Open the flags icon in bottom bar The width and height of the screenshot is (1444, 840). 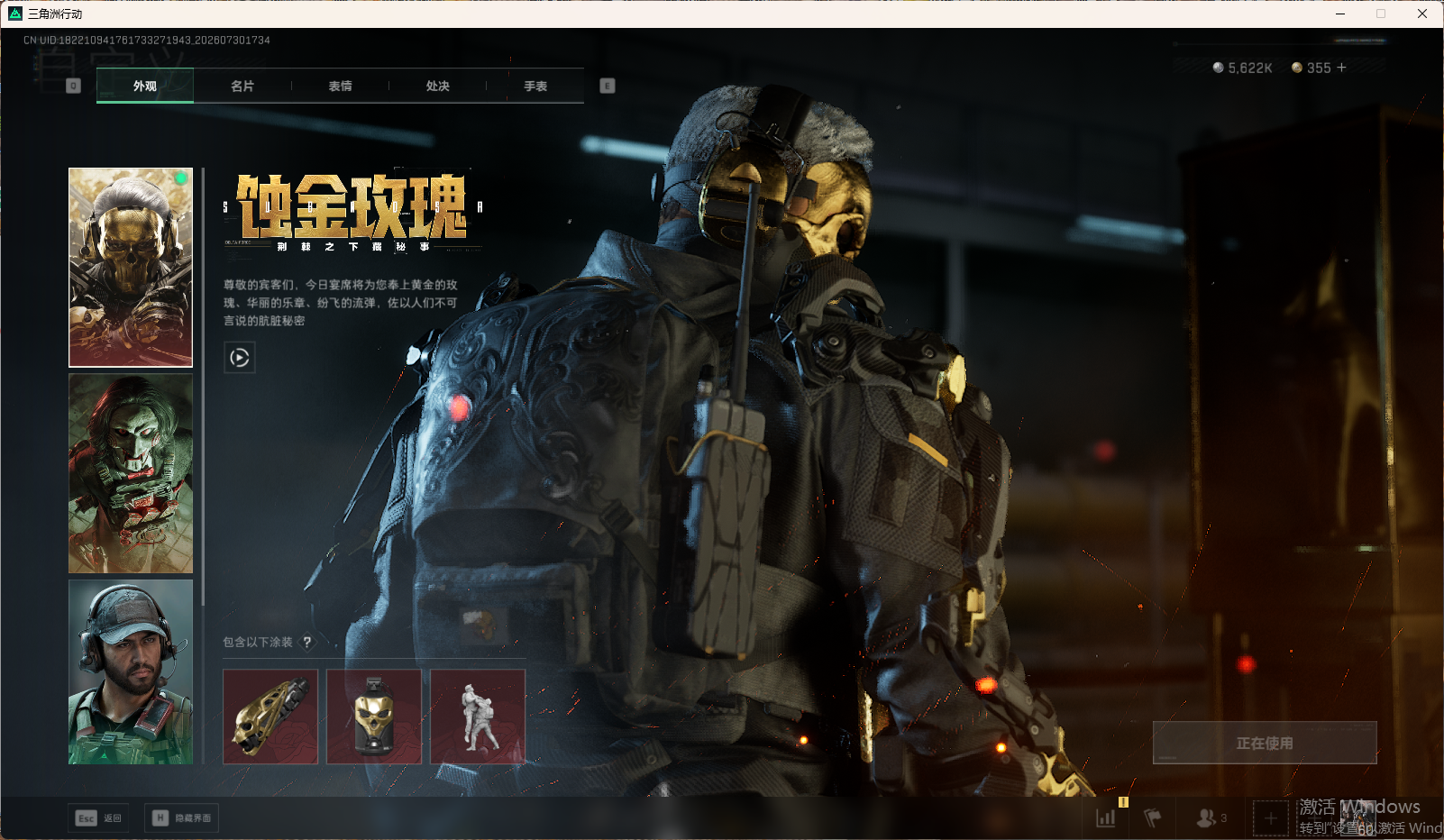click(1153, 817)
